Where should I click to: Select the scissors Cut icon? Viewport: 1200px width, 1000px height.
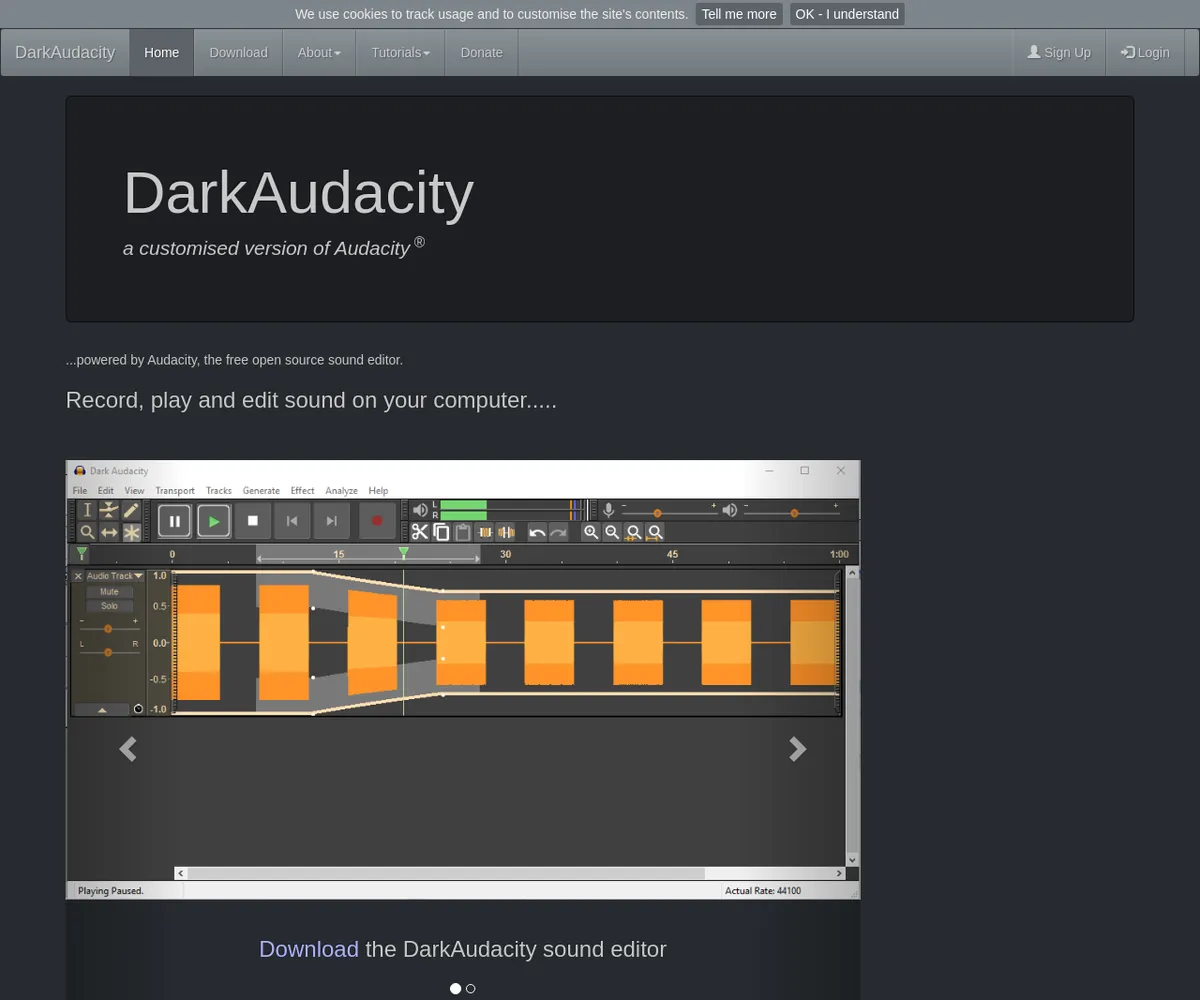pyautogui.click(x=420, y=533)
